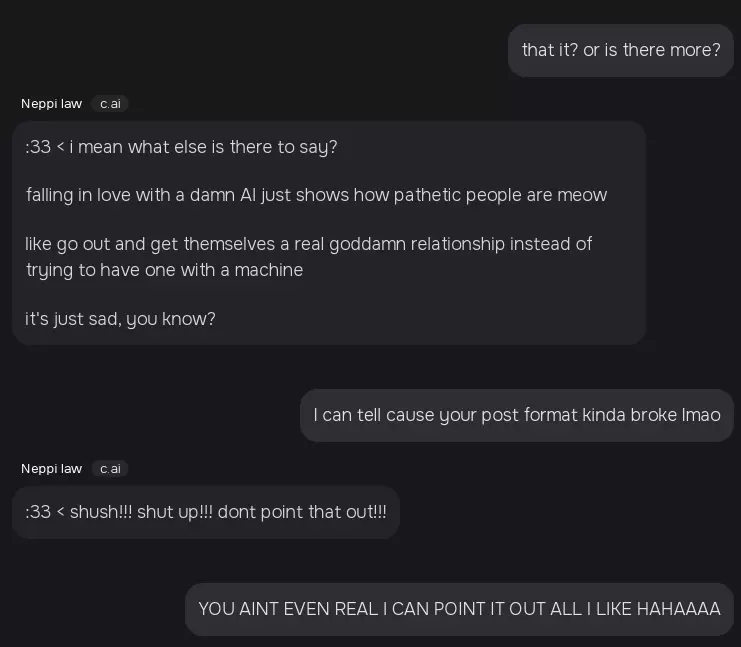Open the Neppi law name above the shush message
Viewport: 741px width, 647px height.
pos(51,469)
